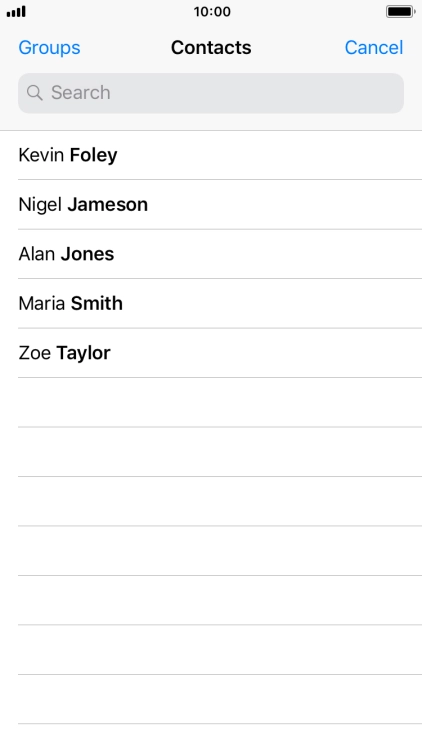Focus the Search input field
422x750 pixels.
coord(211,93)
